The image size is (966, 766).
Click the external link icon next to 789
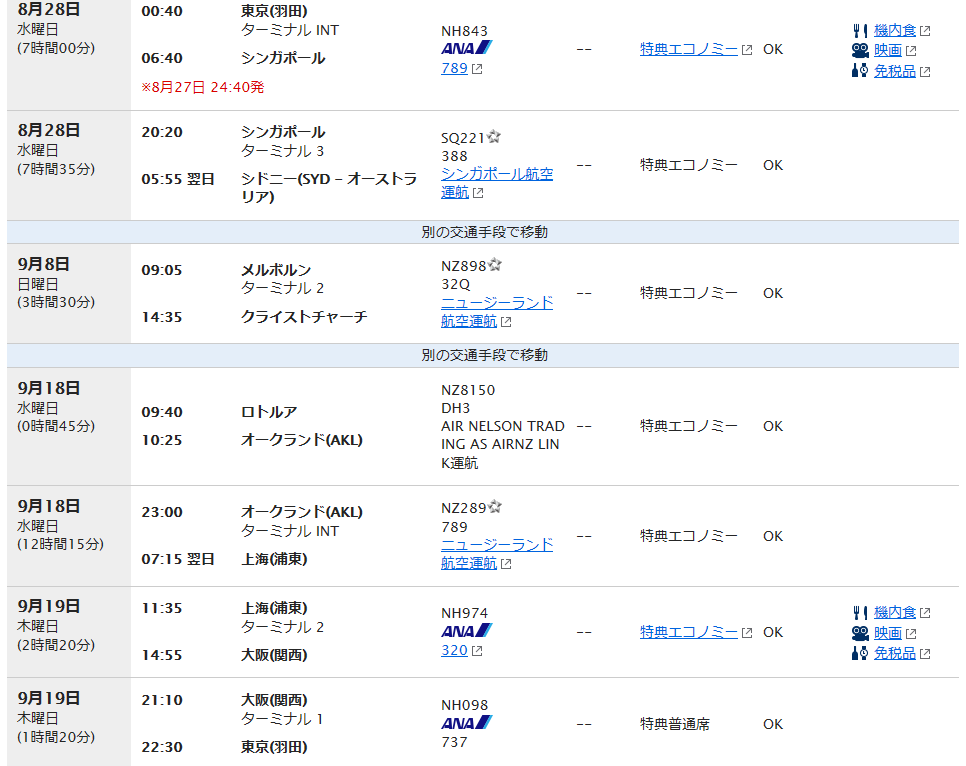pos(476,68)
